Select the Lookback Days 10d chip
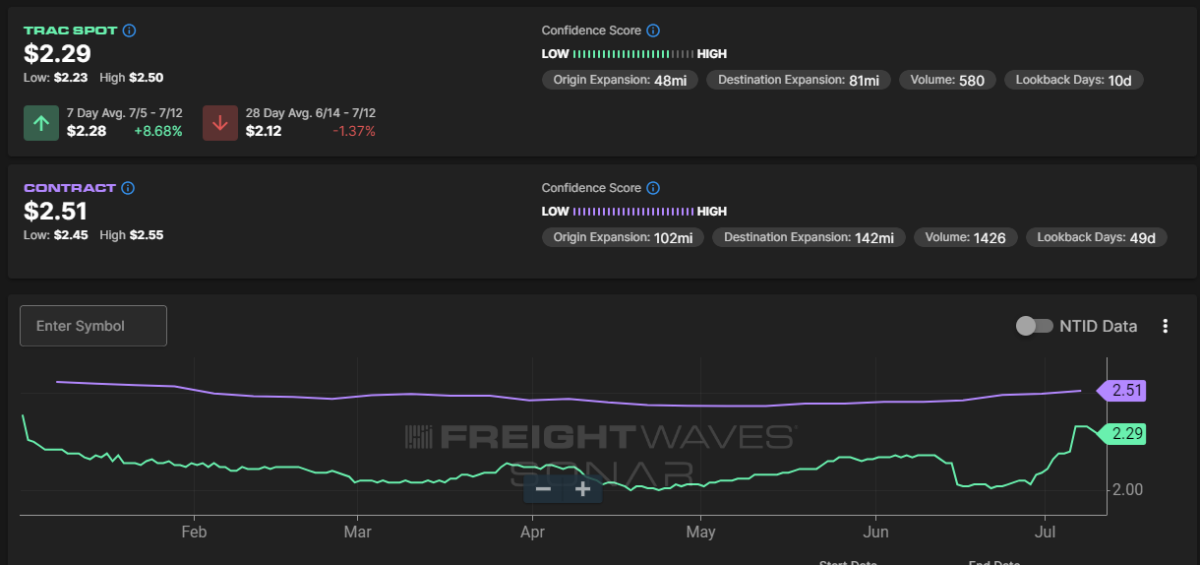 [x=1073, y=80]
